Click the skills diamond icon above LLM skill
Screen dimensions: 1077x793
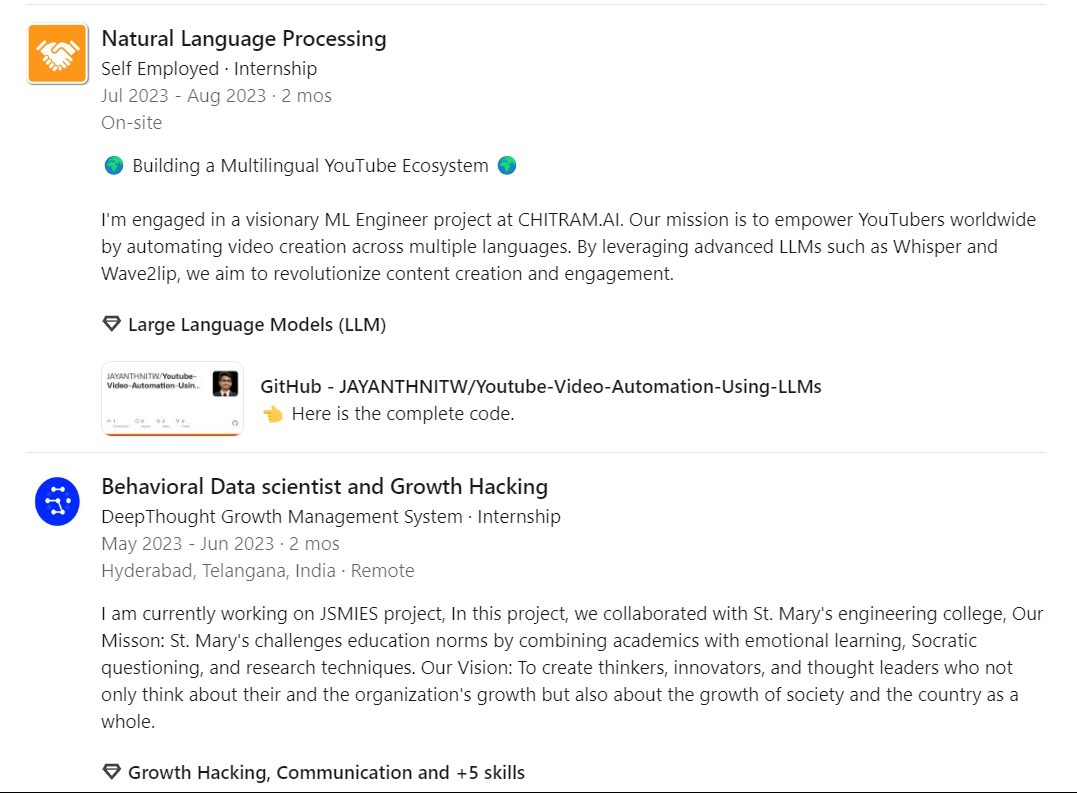(x=110, y=323)
